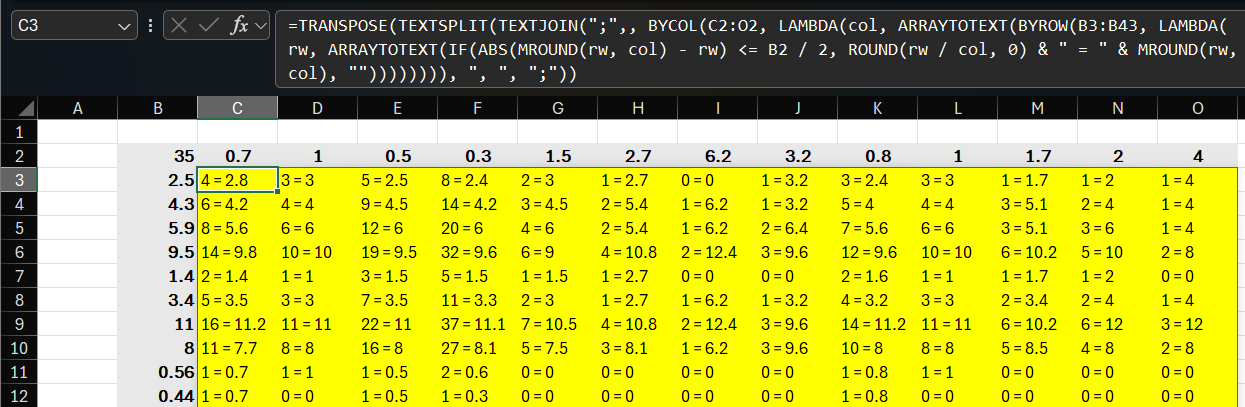Select row 1 header
The width and height of the screenshot is (1245, 407).
coord(19,131)
